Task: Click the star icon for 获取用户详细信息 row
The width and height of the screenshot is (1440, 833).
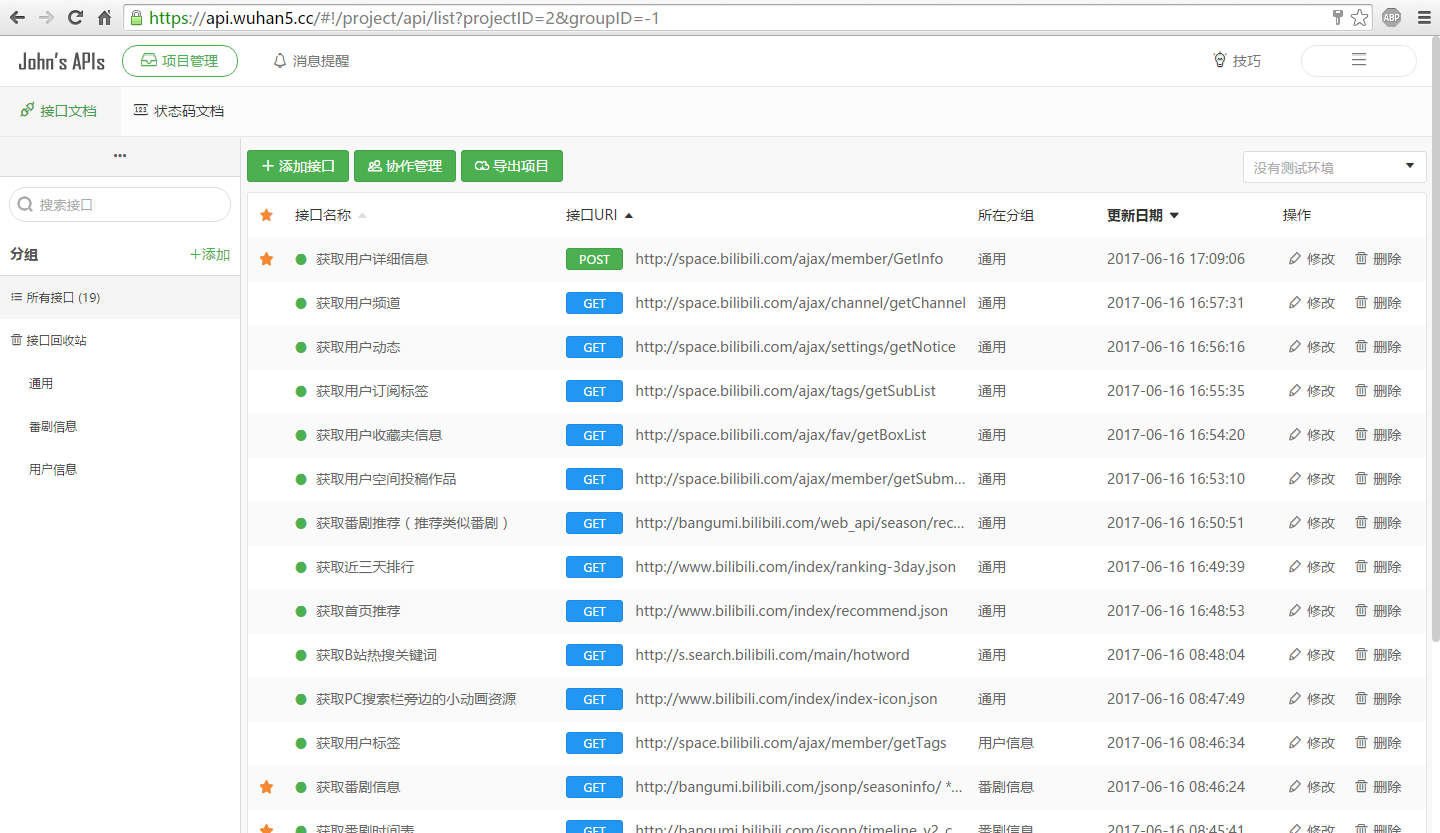Action: [x=266, y=259]
